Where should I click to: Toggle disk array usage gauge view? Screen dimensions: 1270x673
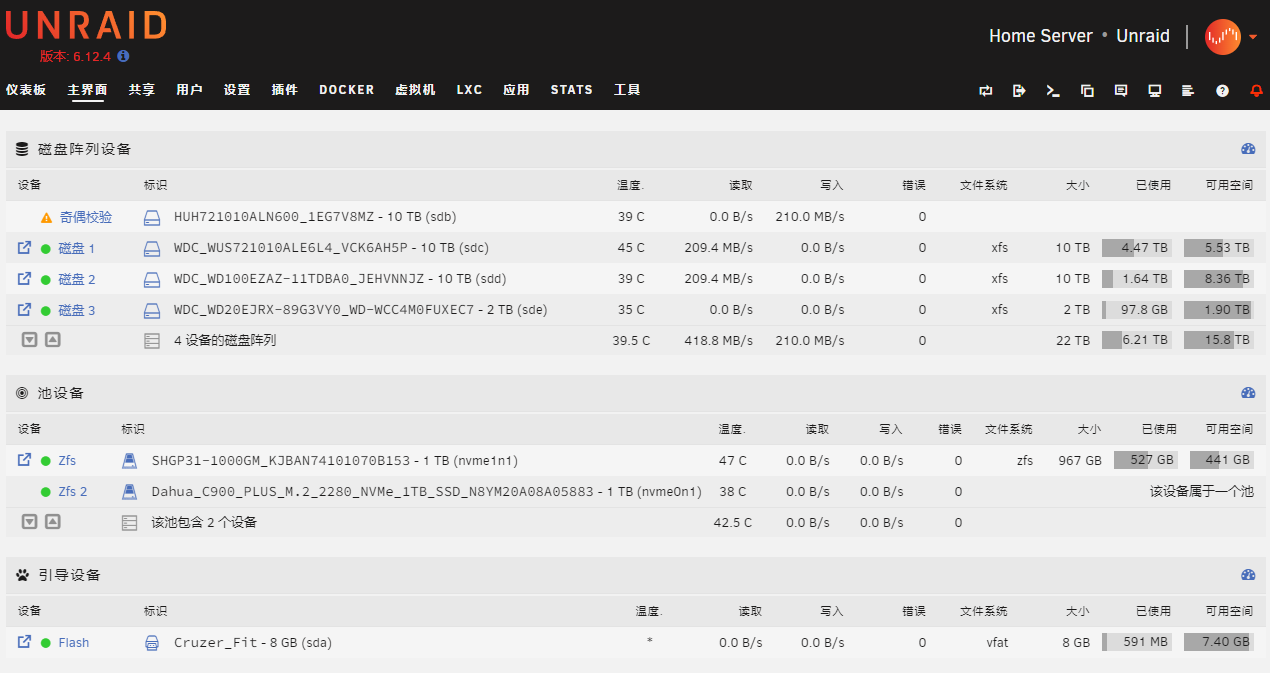pyautogui.click(x=1248, y=149)
